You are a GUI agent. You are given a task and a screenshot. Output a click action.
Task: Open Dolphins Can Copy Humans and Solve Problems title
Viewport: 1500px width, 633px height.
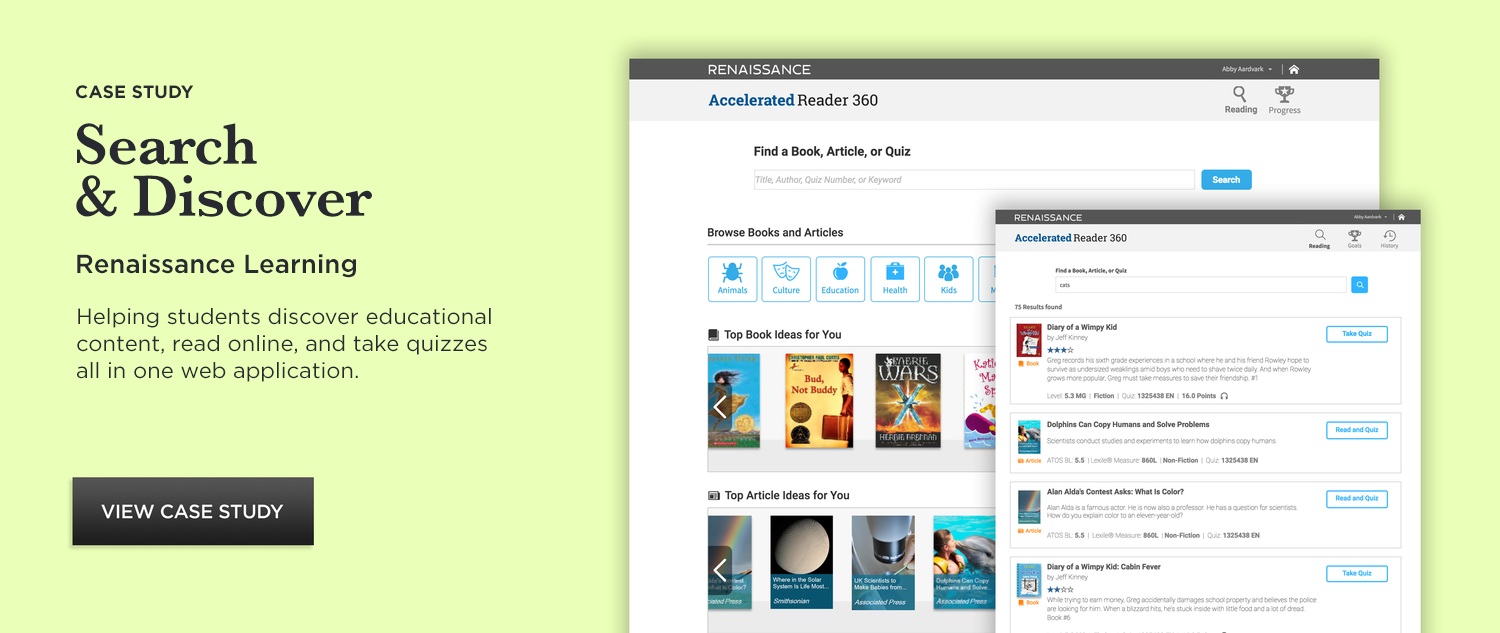click(1128, 424)
